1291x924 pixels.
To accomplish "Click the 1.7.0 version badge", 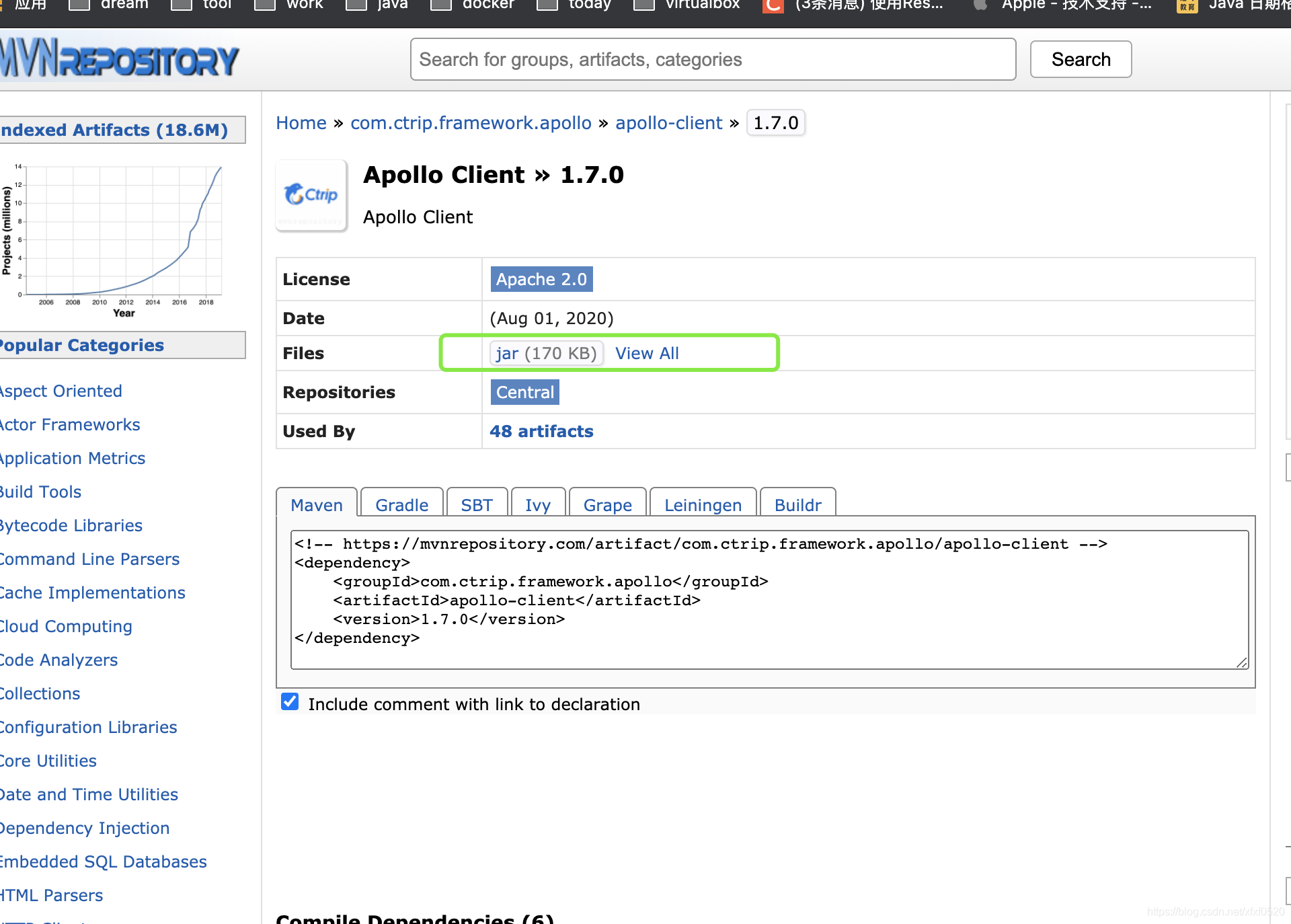I will point(775,123).
